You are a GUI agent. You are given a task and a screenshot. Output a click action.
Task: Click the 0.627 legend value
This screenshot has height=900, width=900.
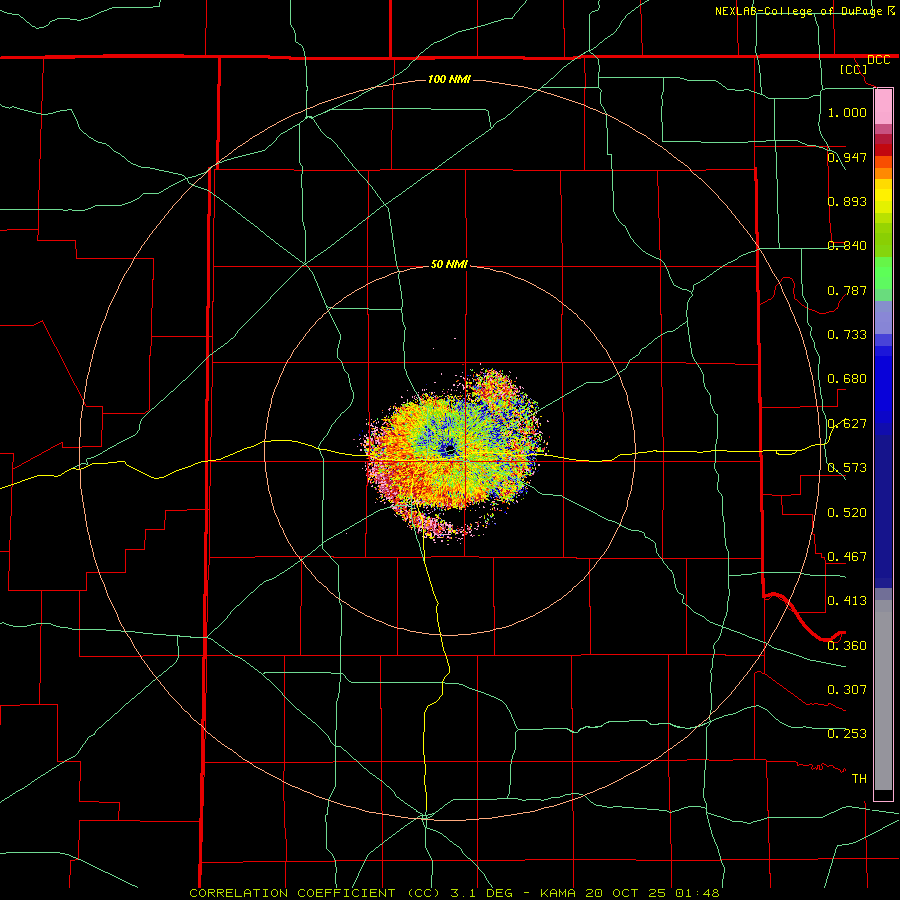pyautogui.click(x=847, y=424)
